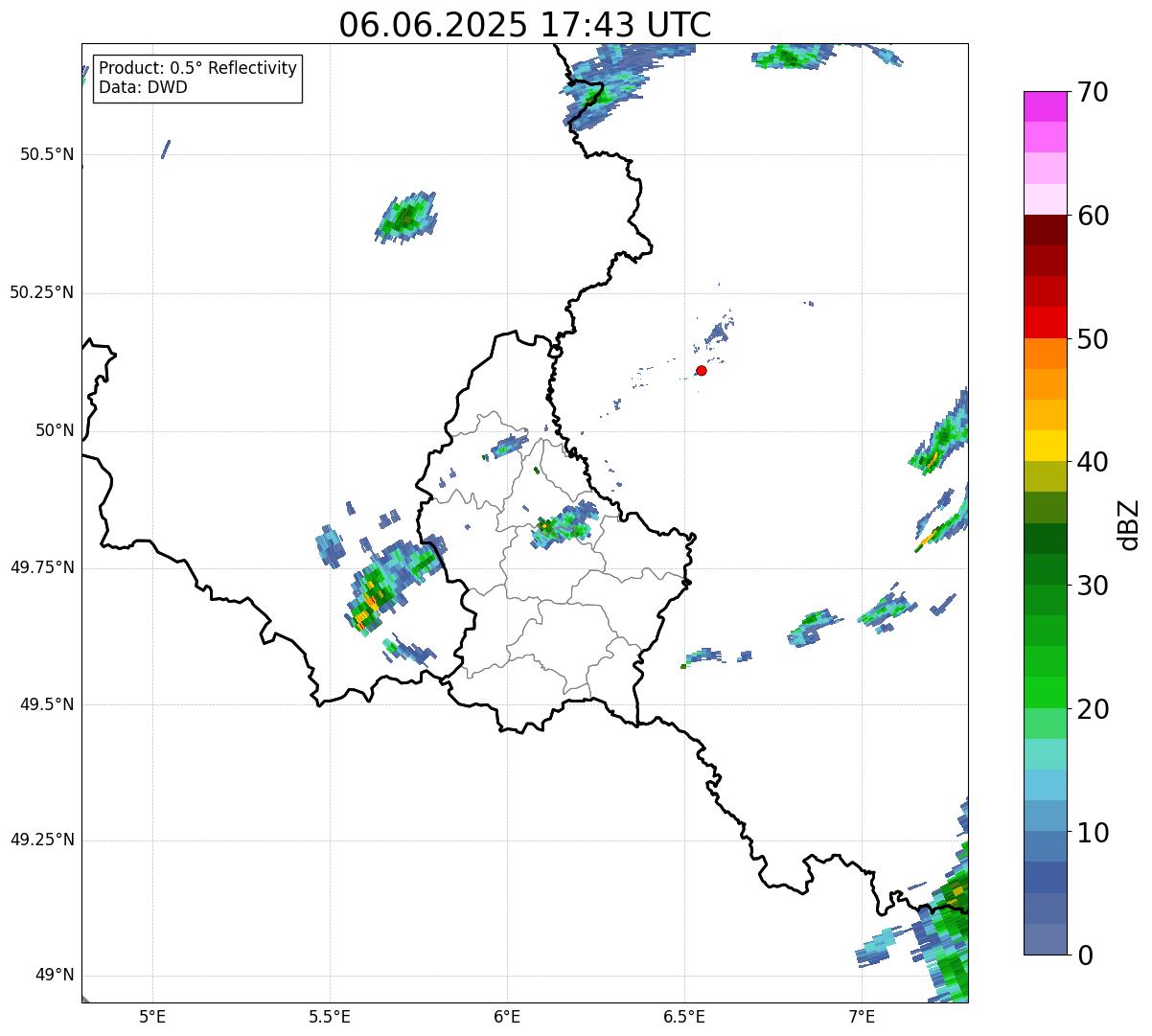Click the 'Product: 0.5° Reflectivity' legend text
The height and width of the screenshot is (1036, 1152).
pyautogui.click(x=197, y=69)
